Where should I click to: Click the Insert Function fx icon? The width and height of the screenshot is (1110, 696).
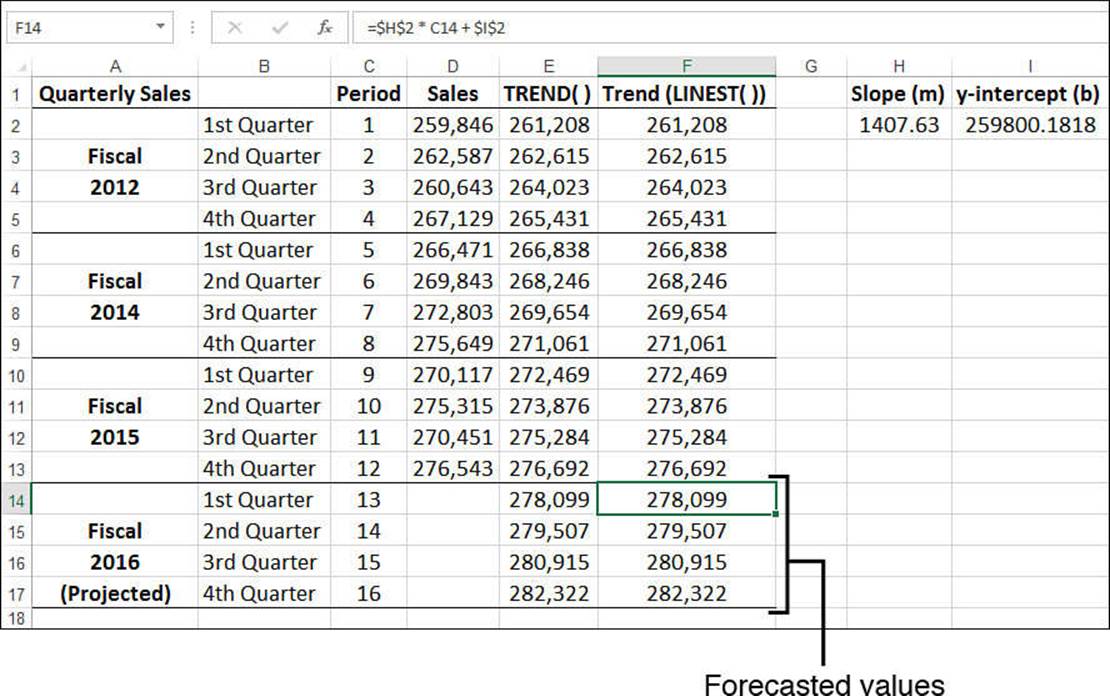coord(325,28)
